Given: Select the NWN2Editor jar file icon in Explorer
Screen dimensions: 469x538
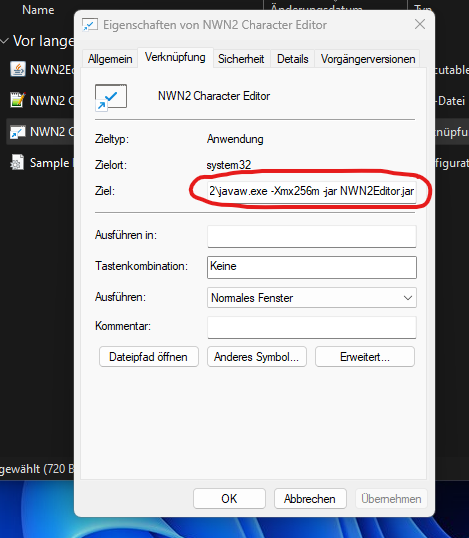Looking at the screenshot, I should 17,69.
